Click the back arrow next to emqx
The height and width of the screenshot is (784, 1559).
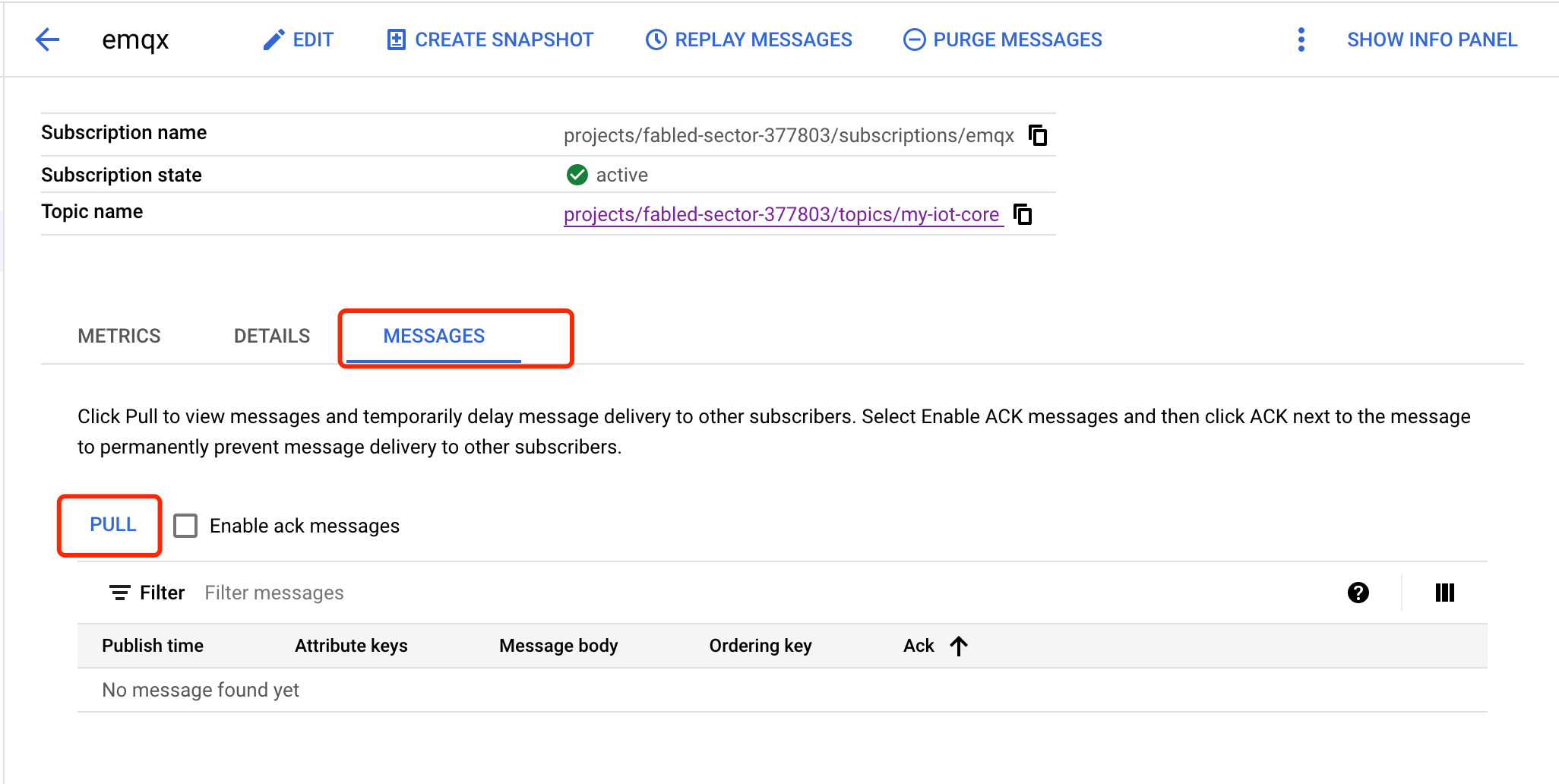coord(47,40)
